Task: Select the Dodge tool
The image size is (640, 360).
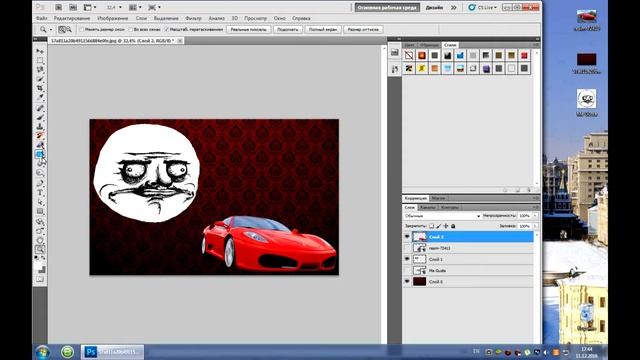Action: [x=40, y=173]
